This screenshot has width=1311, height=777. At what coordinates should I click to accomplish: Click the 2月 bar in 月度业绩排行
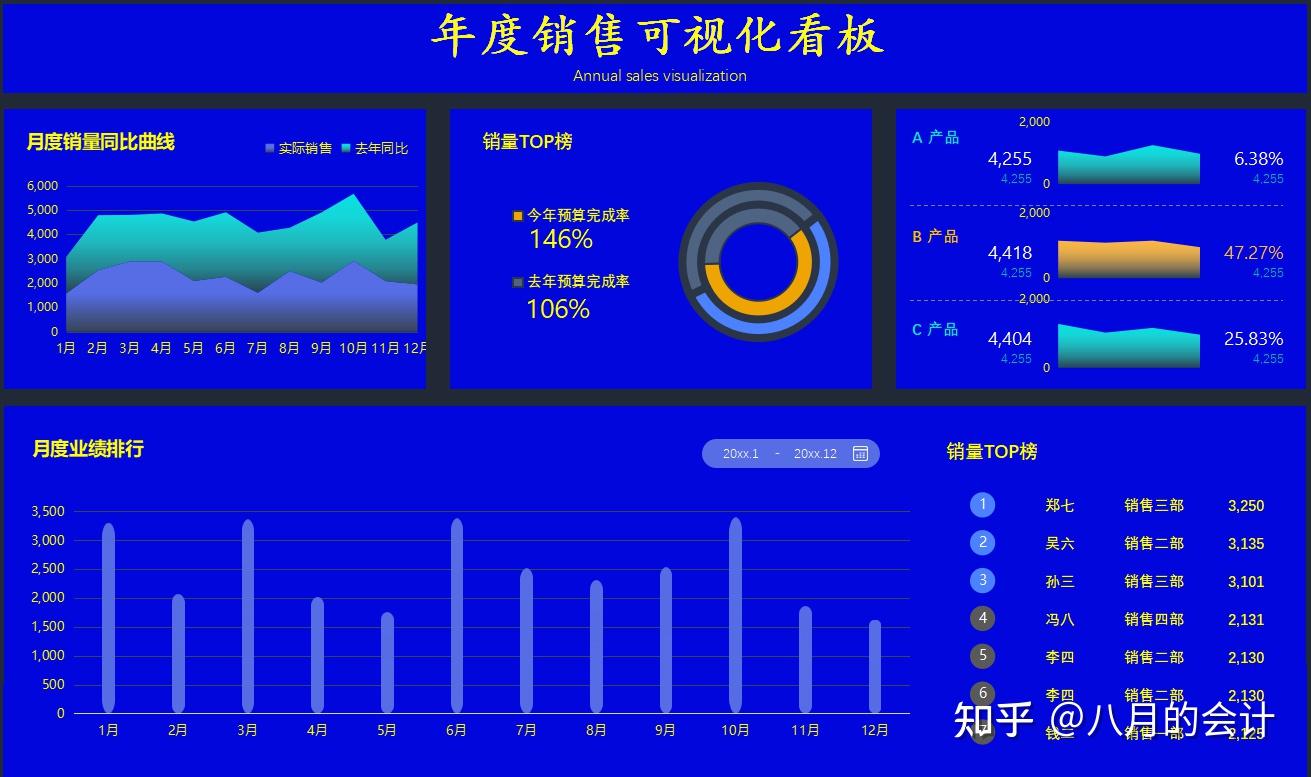click(178, 653)
